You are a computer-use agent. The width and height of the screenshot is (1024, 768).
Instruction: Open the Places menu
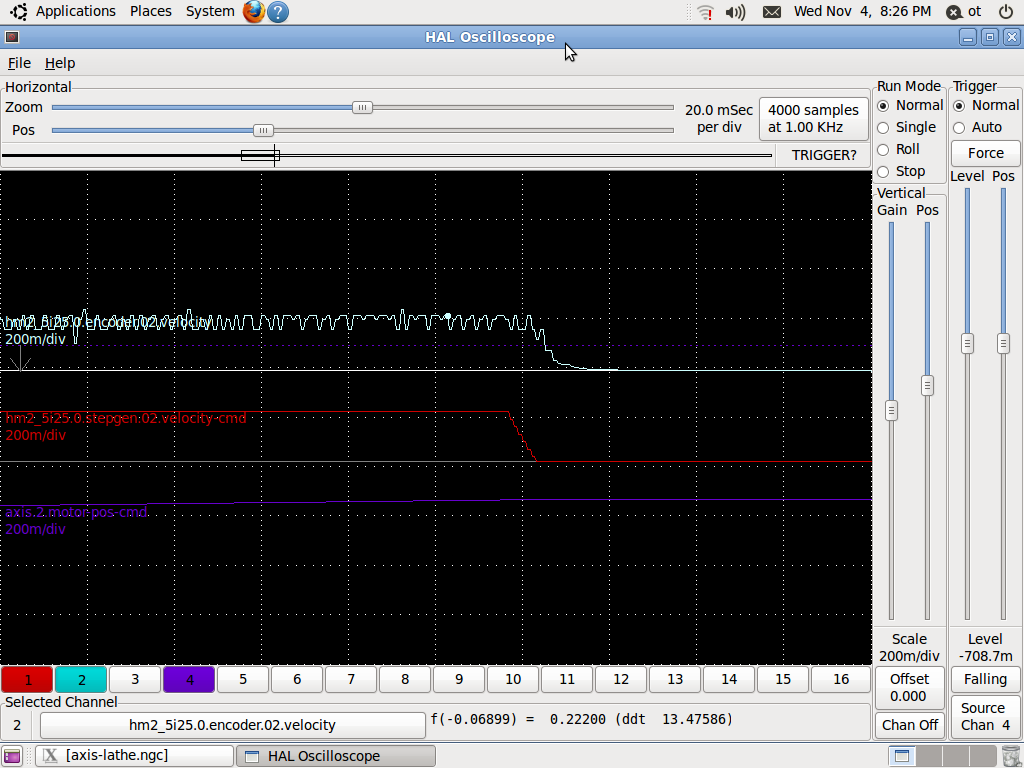tap(151, 11)
